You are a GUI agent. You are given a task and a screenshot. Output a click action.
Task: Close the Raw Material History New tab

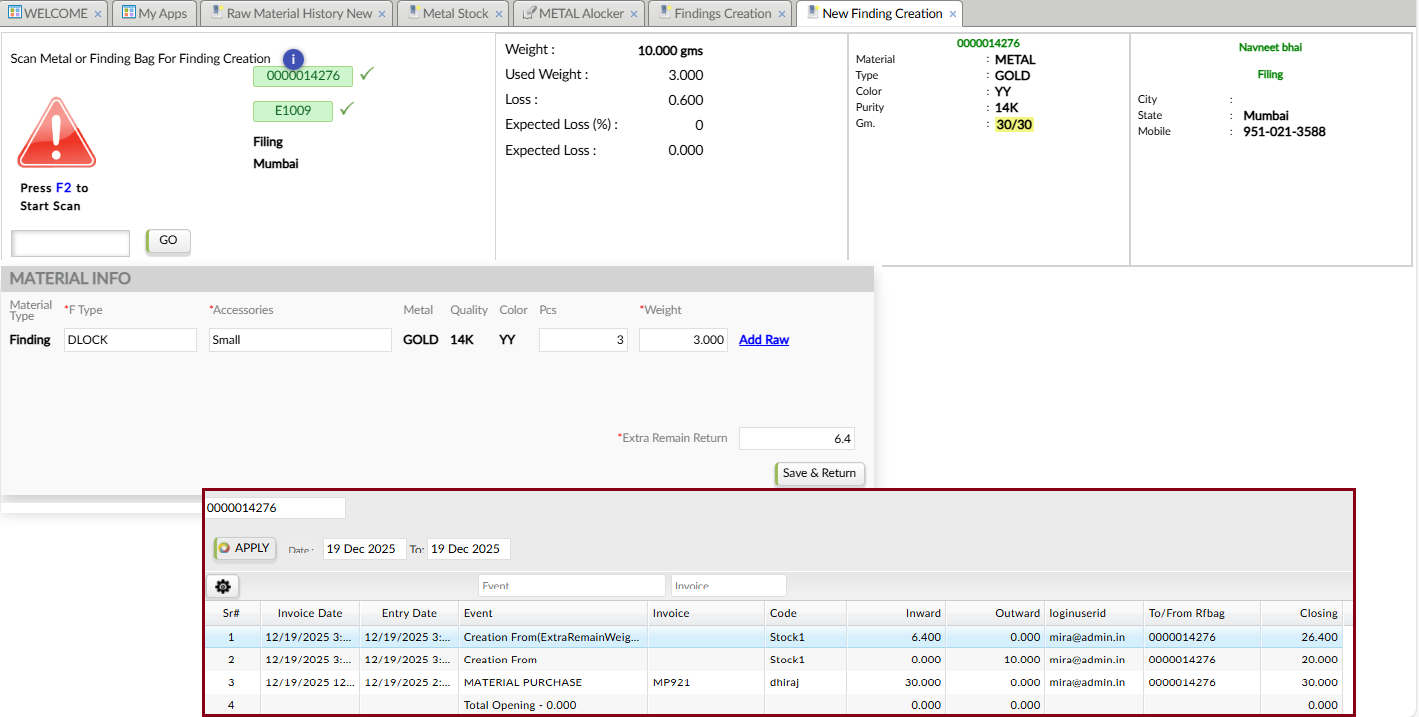tap(382, 14)
